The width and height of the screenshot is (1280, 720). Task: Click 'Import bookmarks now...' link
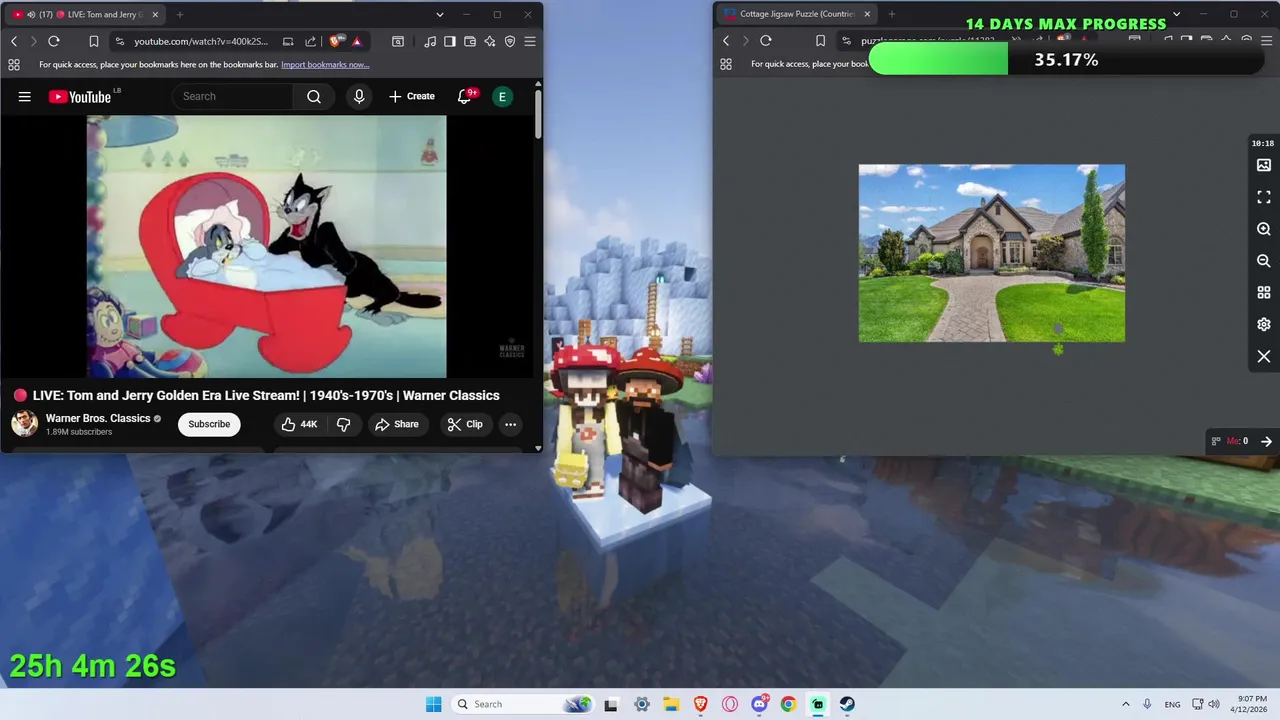pos(325,64)
